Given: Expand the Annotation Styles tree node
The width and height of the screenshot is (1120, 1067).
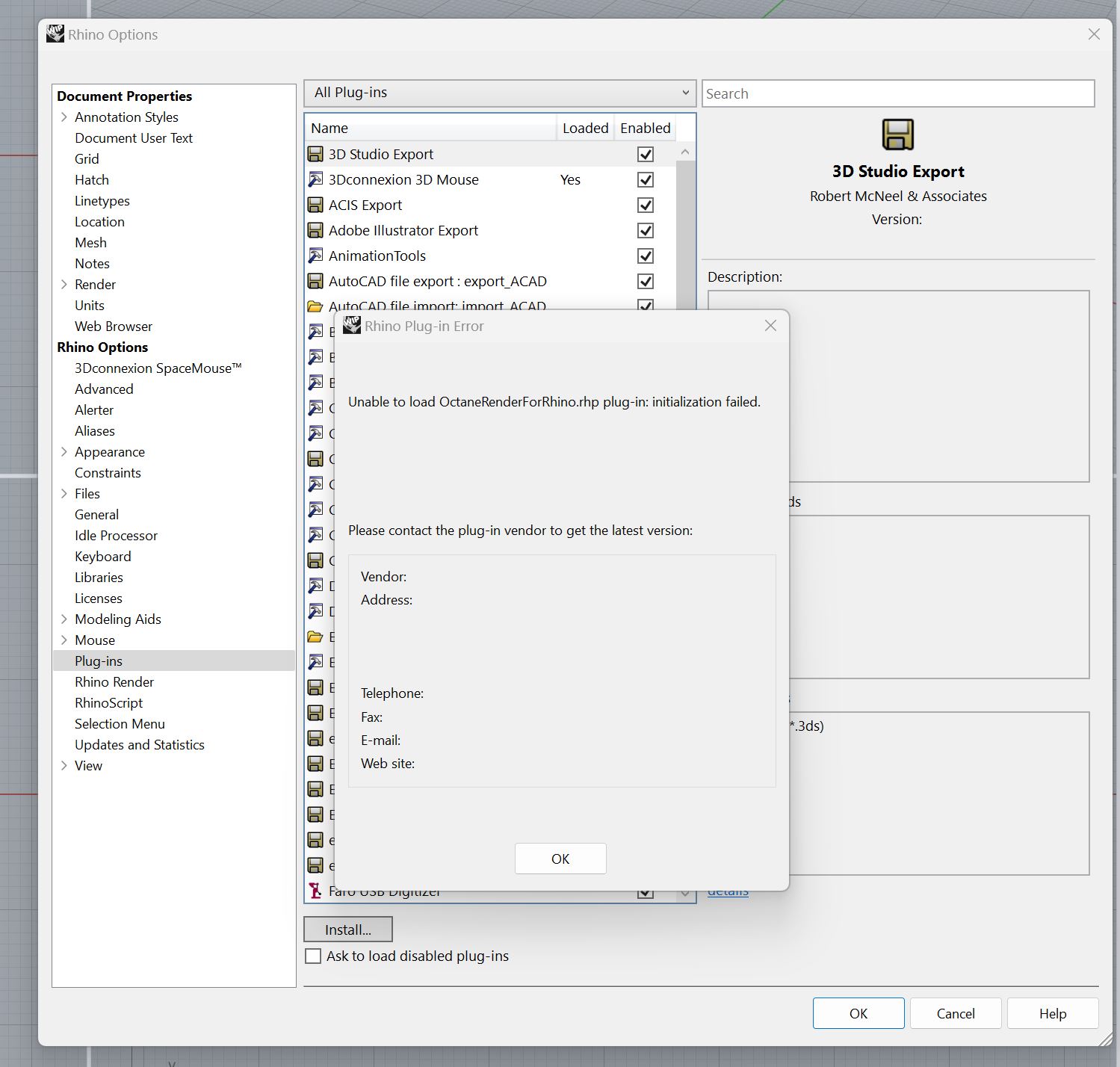Looking at the screenshot, I should pos(64,117).
